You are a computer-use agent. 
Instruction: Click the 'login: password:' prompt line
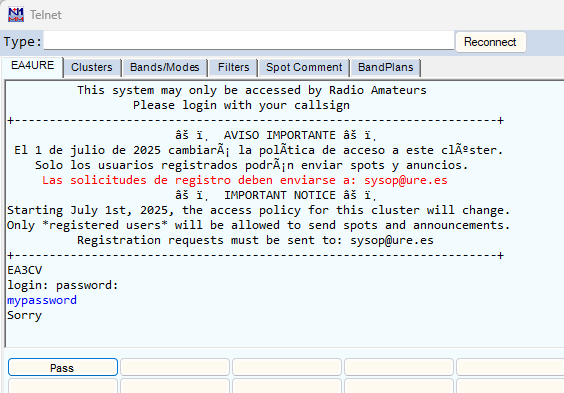pos(63,285)
